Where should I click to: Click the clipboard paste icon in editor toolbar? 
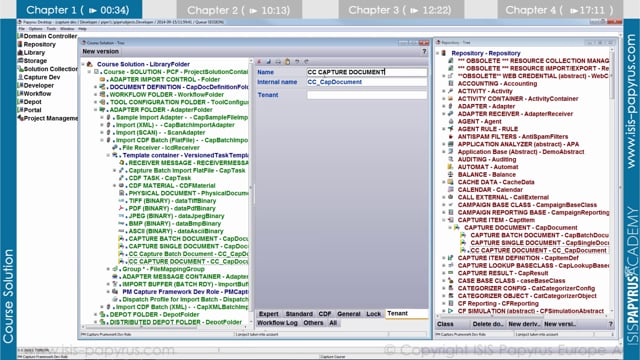(287, 62)
